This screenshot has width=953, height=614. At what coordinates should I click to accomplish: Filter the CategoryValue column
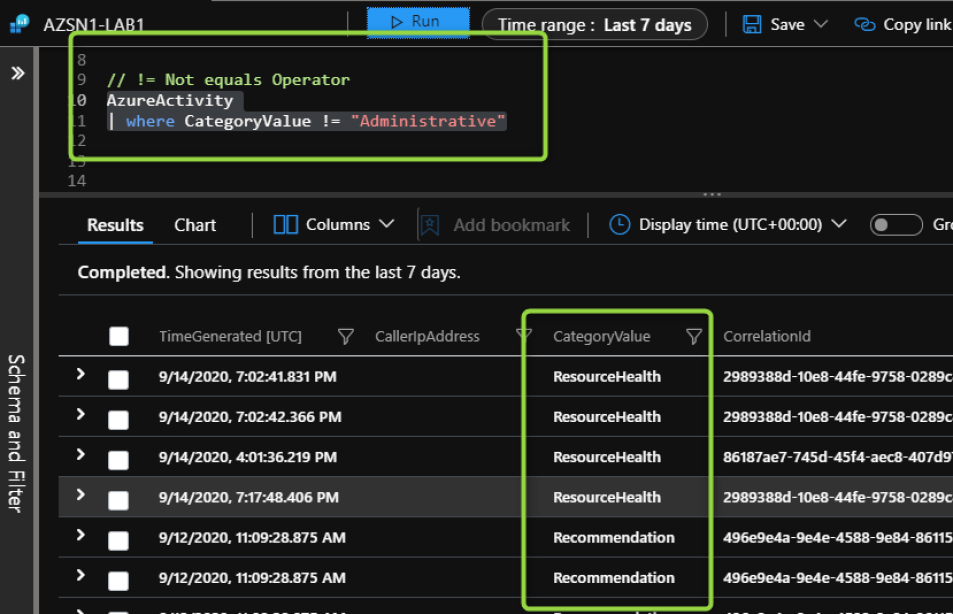[693, 336]
